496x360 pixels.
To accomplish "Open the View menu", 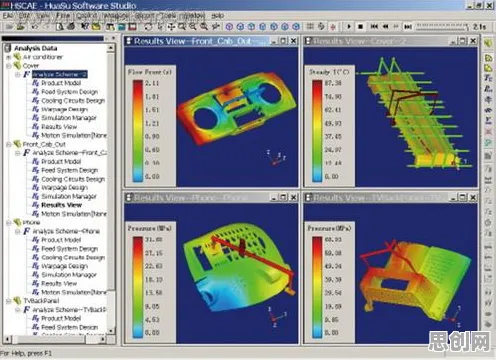I will (x=43, y=16).
